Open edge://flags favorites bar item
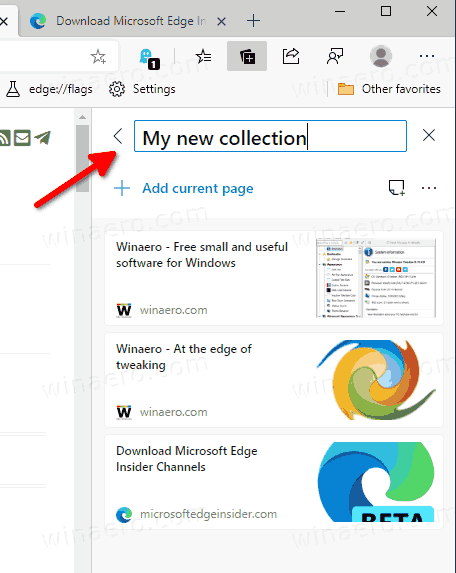The image size is (456, 573). coord(49,89)
